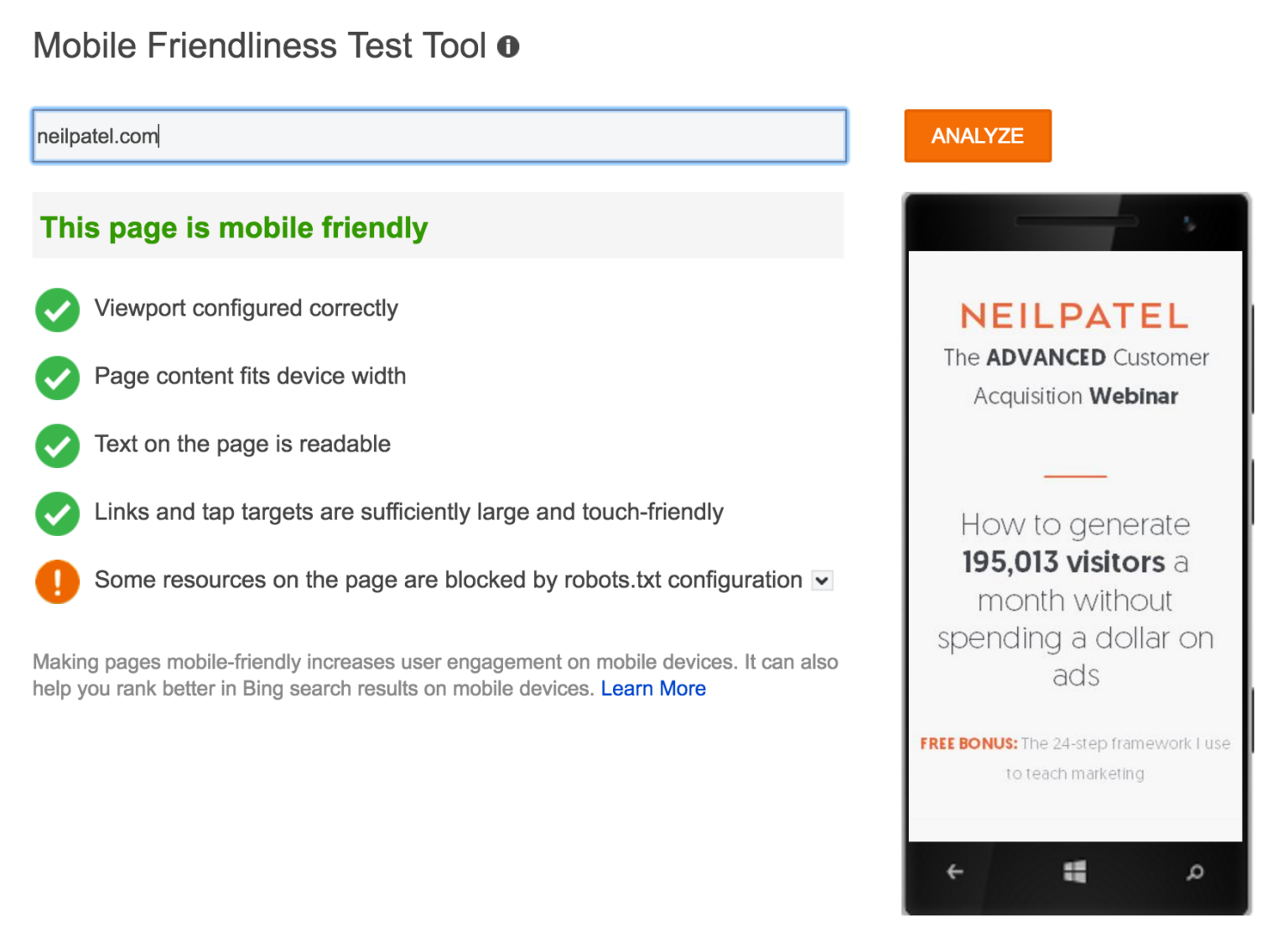Click the checkmark for readable text check
This screenshot has width=1288, height=948.
[x=56, y=445]
